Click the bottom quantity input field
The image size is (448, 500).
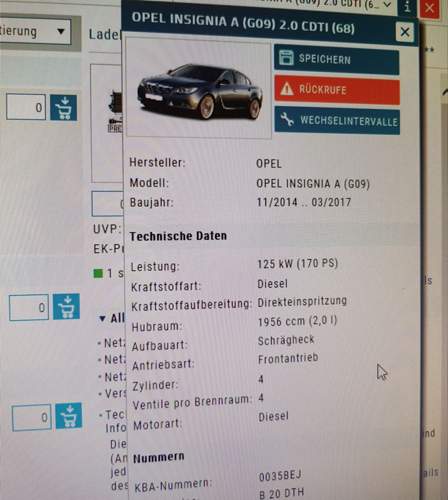[32, 417]
